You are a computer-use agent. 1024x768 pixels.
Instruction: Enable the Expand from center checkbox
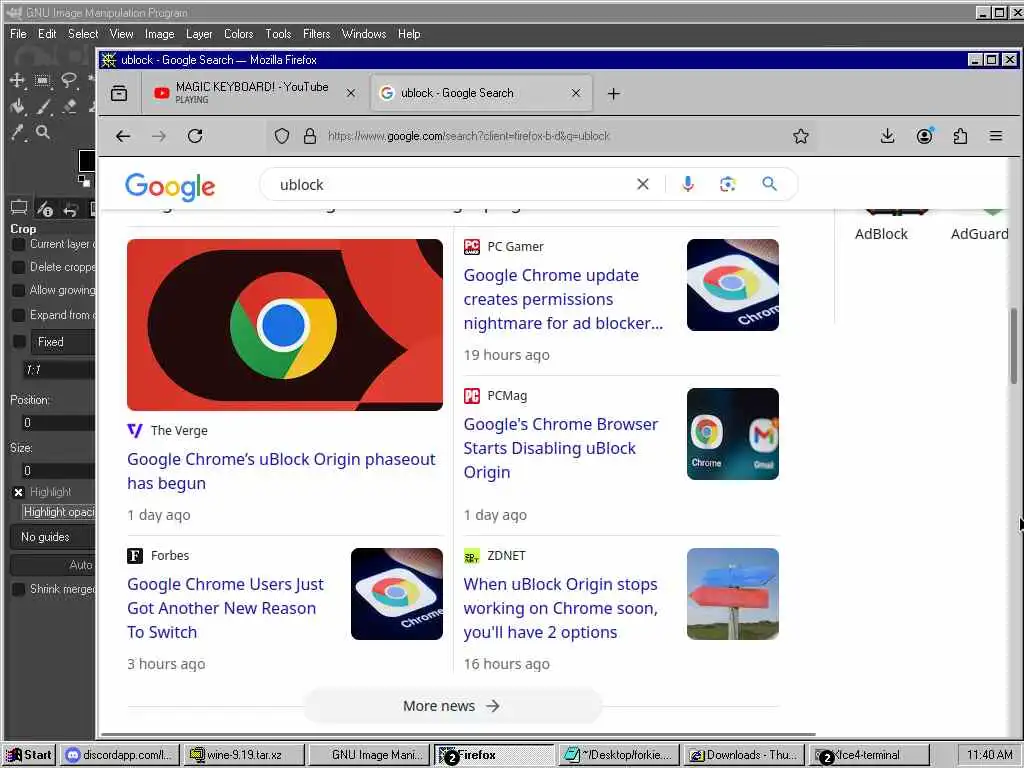(19, 315)
